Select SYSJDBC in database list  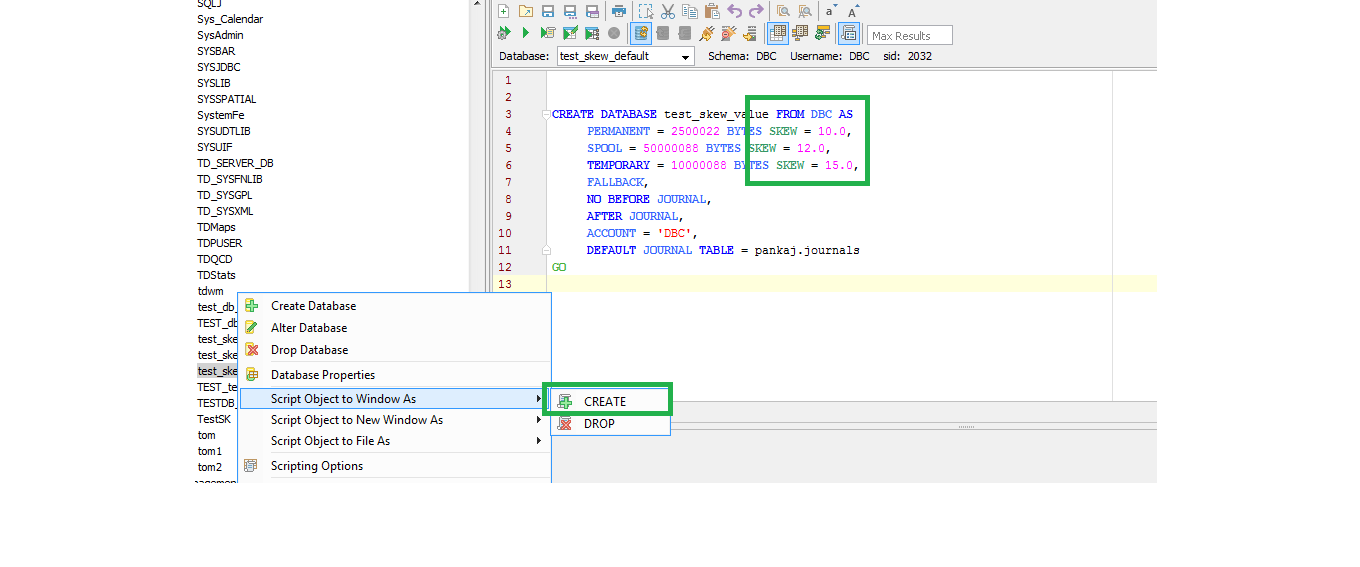pyautogui.click(x=218, y=67)
